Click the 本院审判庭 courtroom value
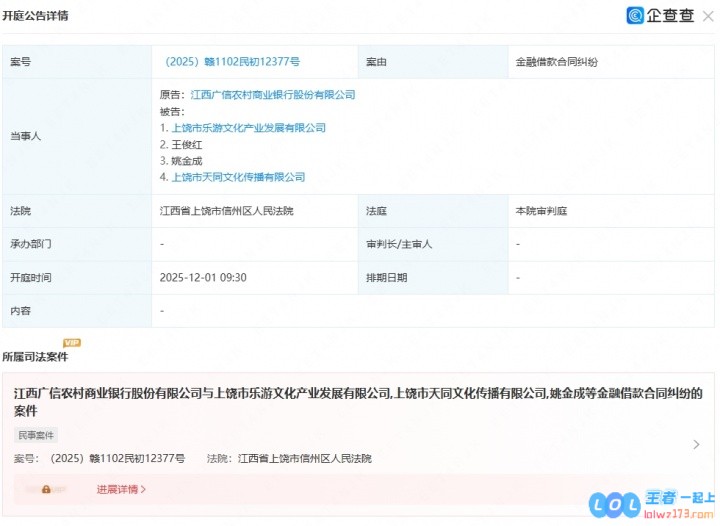This screenshot has width=720, height=526. 541,211
